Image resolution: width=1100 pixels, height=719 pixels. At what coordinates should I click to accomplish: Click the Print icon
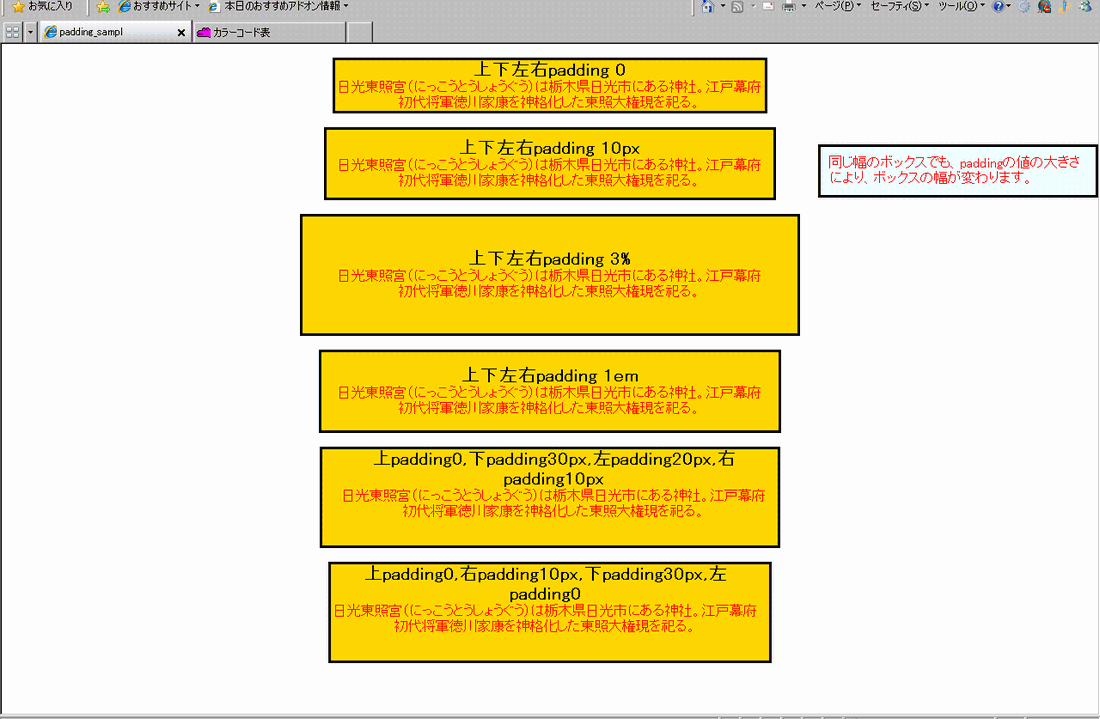[789, 6]
